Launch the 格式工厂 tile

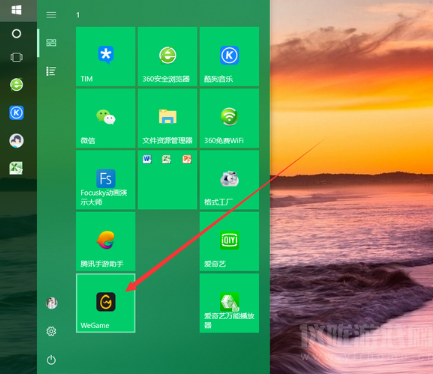(x=229, y=180)
